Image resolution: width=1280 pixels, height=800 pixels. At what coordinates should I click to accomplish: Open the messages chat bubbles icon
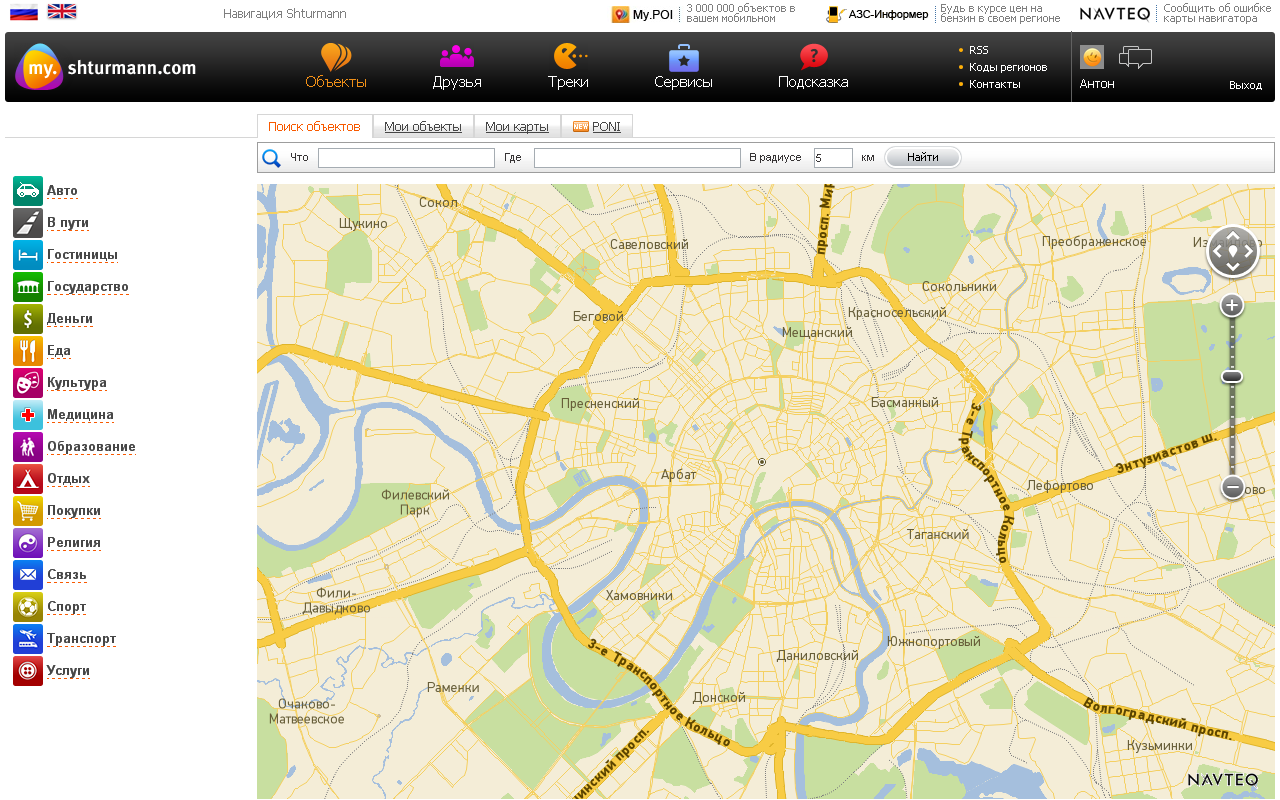[1135, 58]
